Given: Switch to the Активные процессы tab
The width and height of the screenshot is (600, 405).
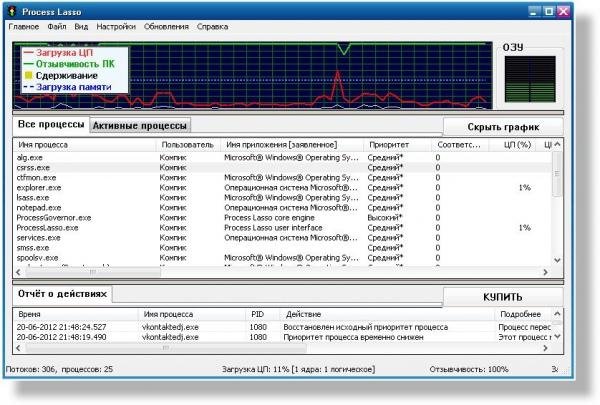Looking at the screenshot, I should click(x=140, y=126).
